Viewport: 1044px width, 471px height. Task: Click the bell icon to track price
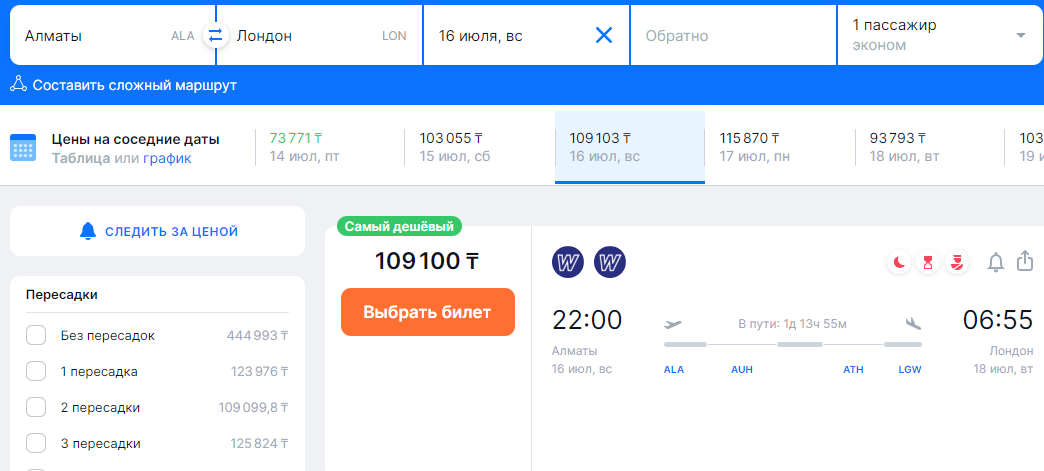[88, 232]
